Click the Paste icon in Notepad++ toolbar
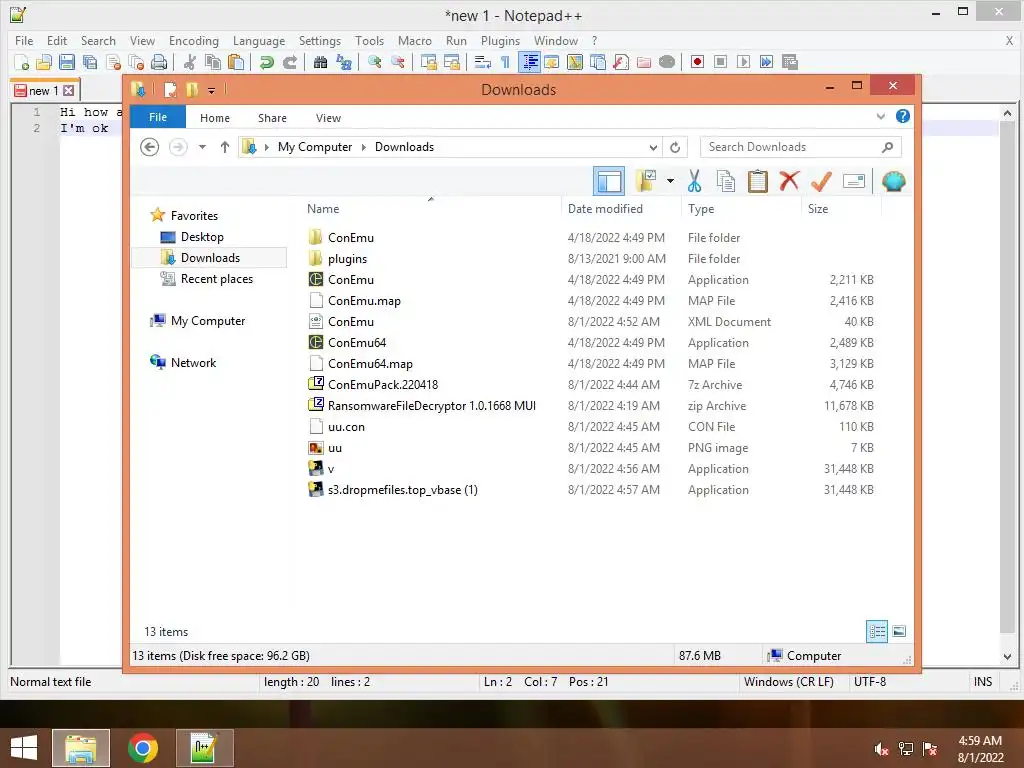 point(236,62)
